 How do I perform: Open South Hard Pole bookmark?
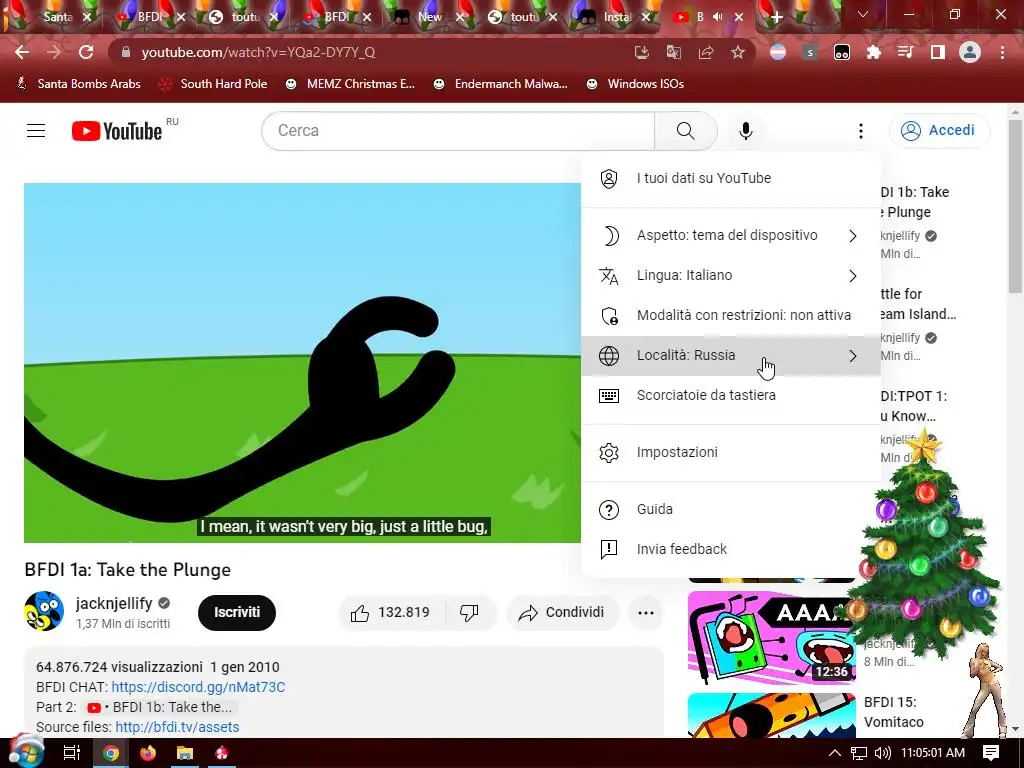pos(214,84)
